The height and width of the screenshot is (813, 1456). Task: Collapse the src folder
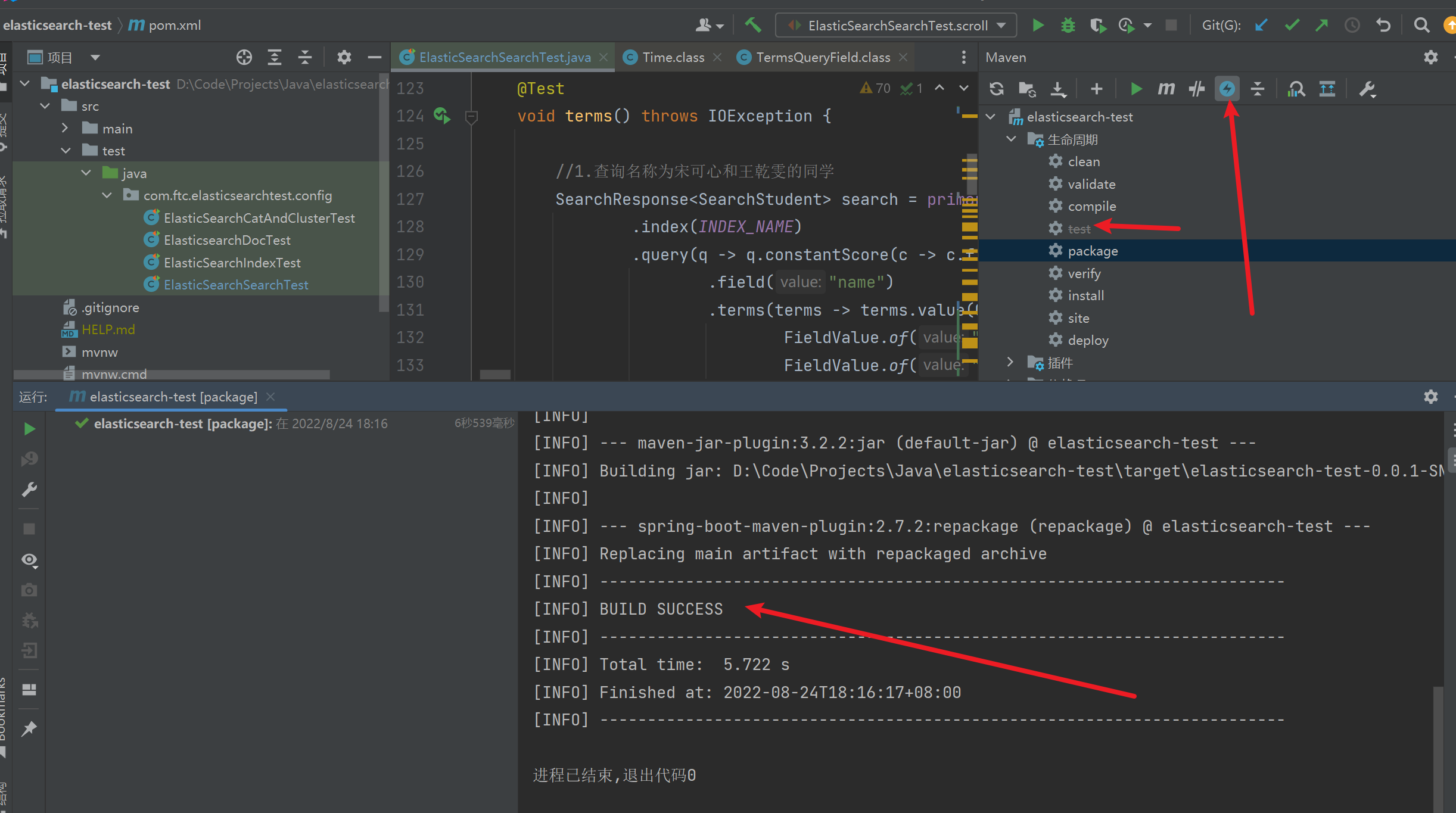point(45,106)
